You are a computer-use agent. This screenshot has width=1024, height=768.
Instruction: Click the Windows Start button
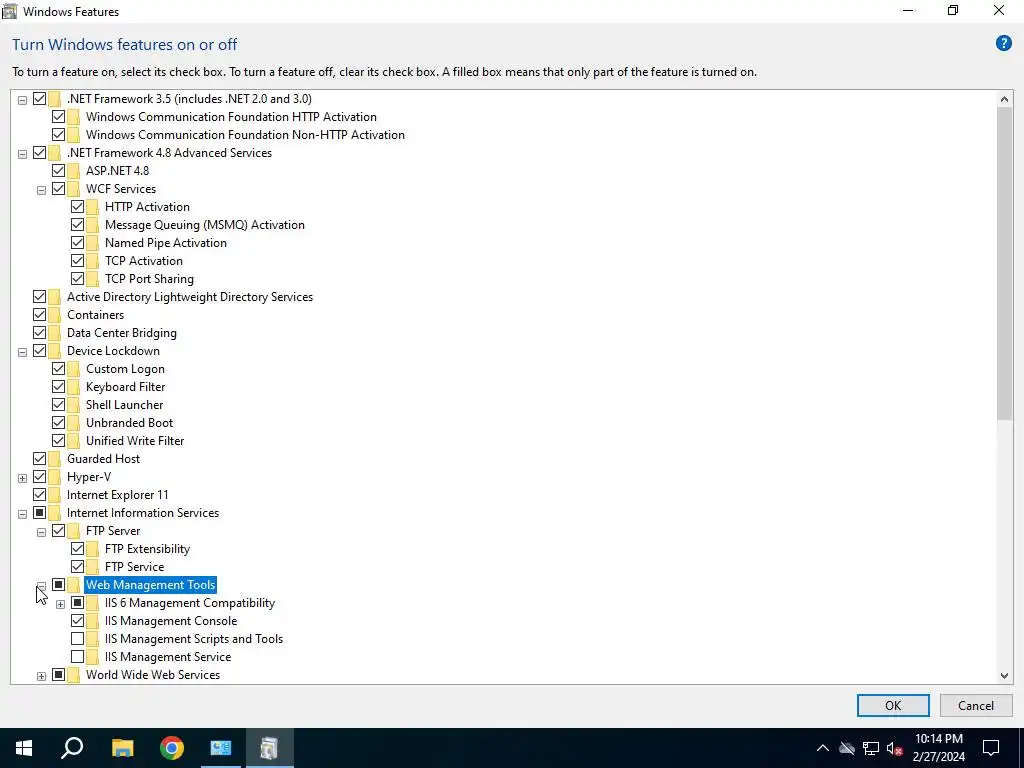pyautogui.click(x=24, y=748)
